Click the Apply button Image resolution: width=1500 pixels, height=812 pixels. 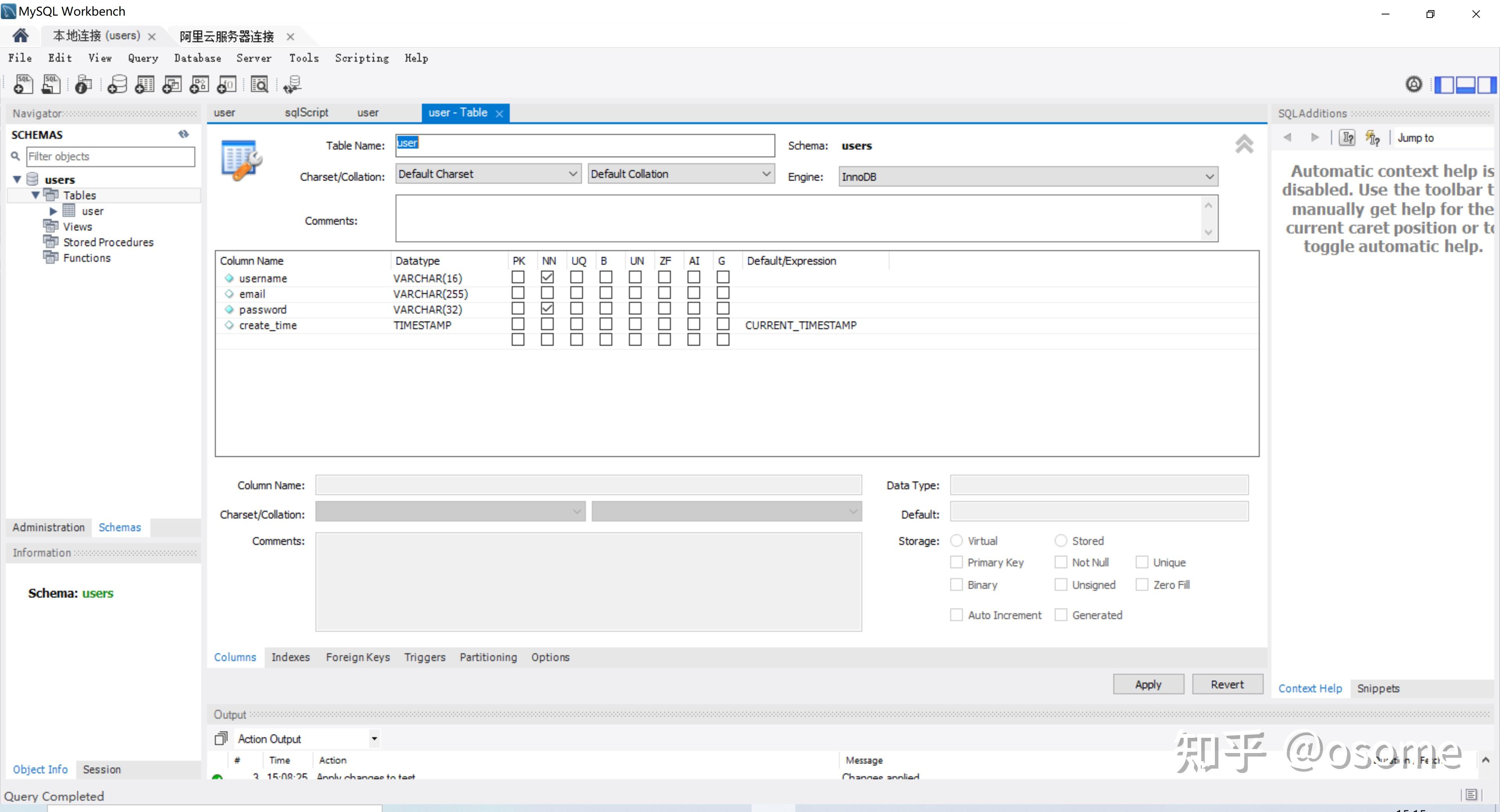1148,684
